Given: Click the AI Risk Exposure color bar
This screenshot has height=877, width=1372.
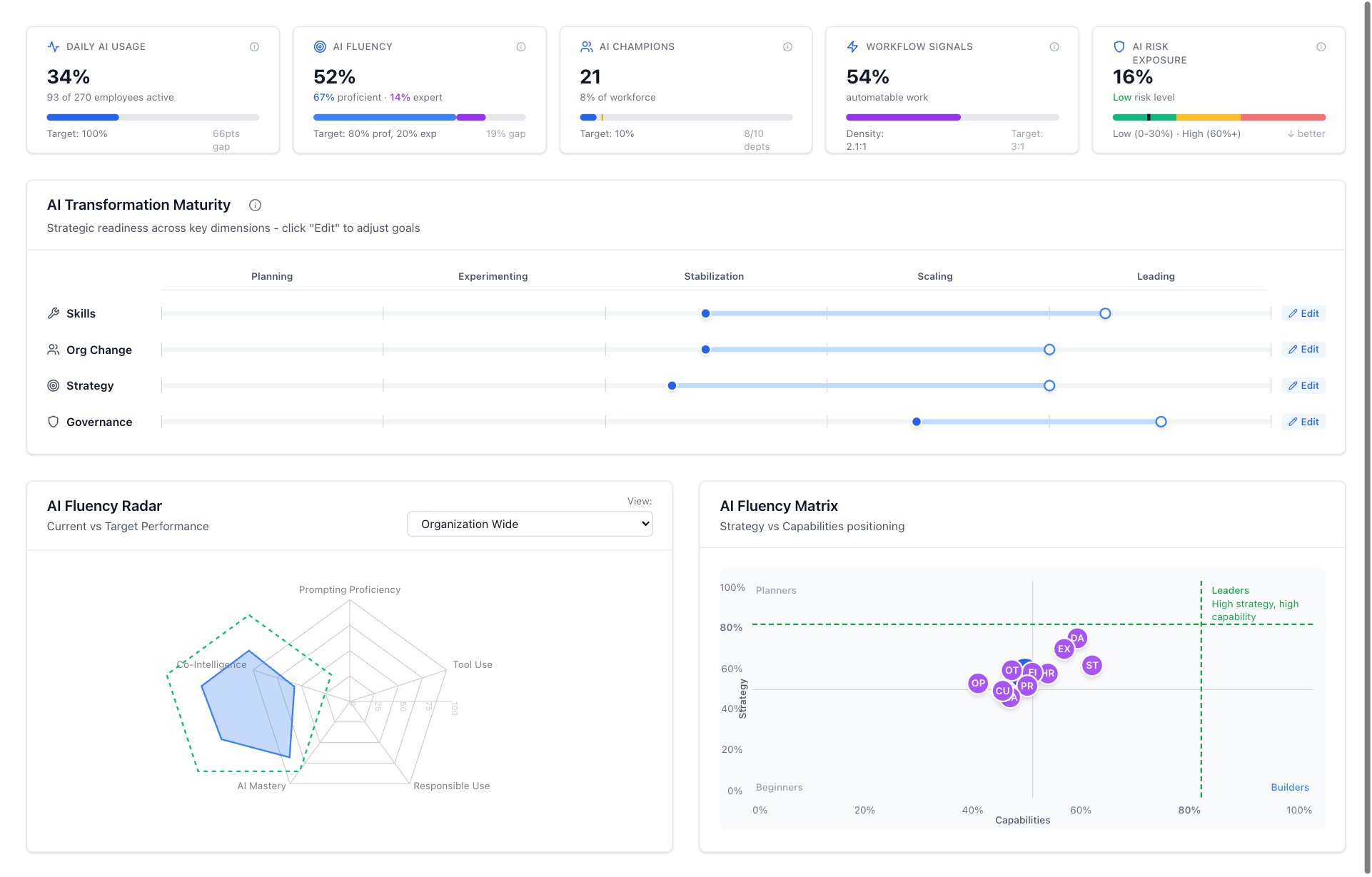Looking at the screenshot, I should [x=1219, y=117].
